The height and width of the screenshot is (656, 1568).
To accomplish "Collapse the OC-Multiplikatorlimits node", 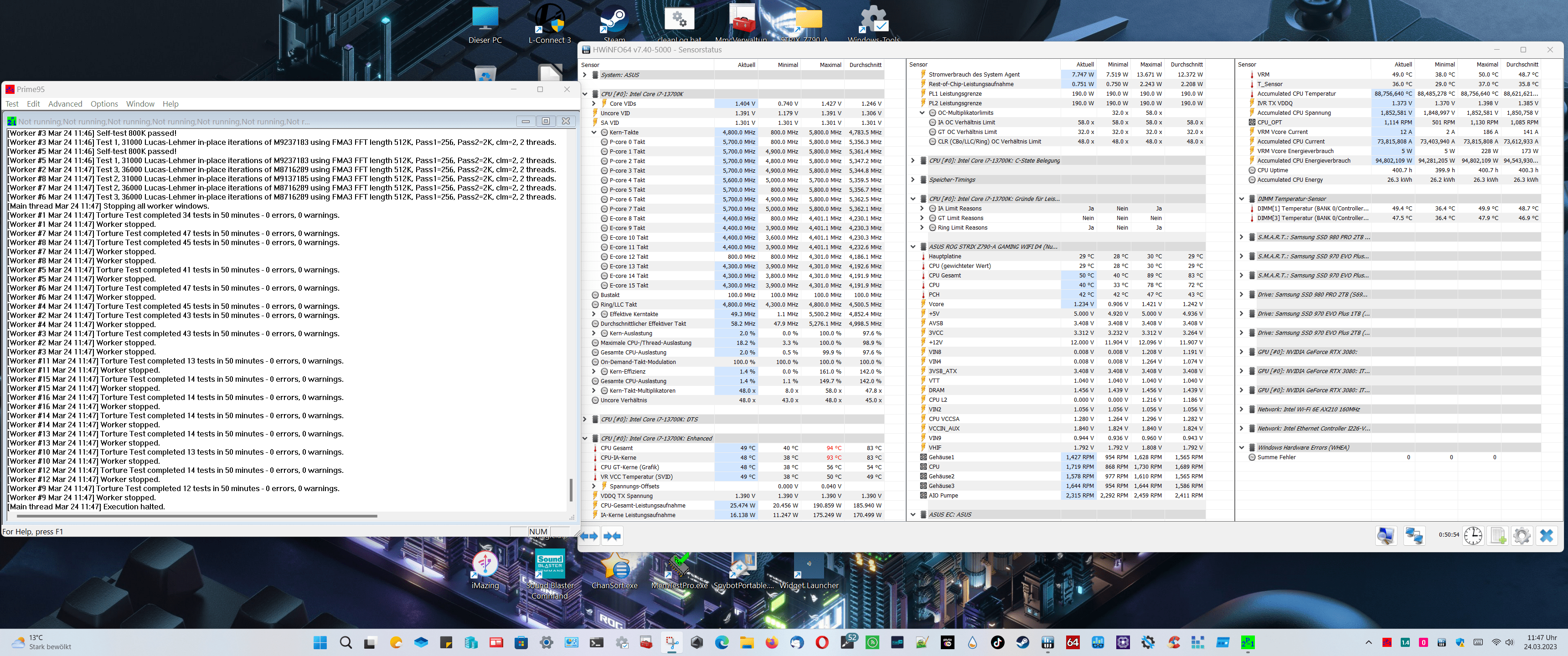I will coord(922,113).
